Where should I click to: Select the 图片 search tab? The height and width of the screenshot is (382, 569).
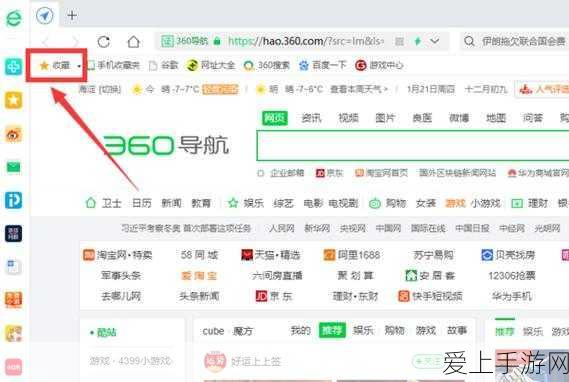(x=385, y=118)
